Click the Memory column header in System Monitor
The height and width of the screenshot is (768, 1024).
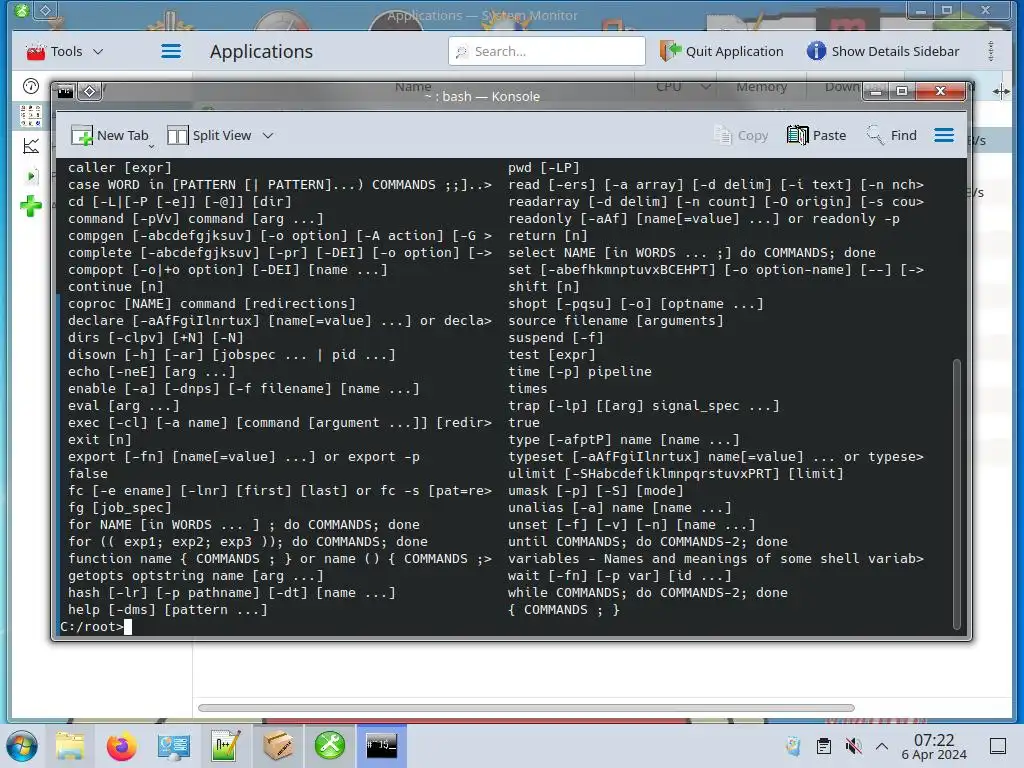pyautogui.click(x=761, y=86)
